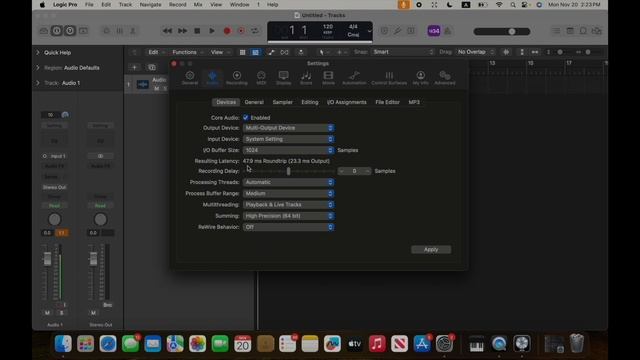Expand the Region Audio Defaults section

[38, 68]
